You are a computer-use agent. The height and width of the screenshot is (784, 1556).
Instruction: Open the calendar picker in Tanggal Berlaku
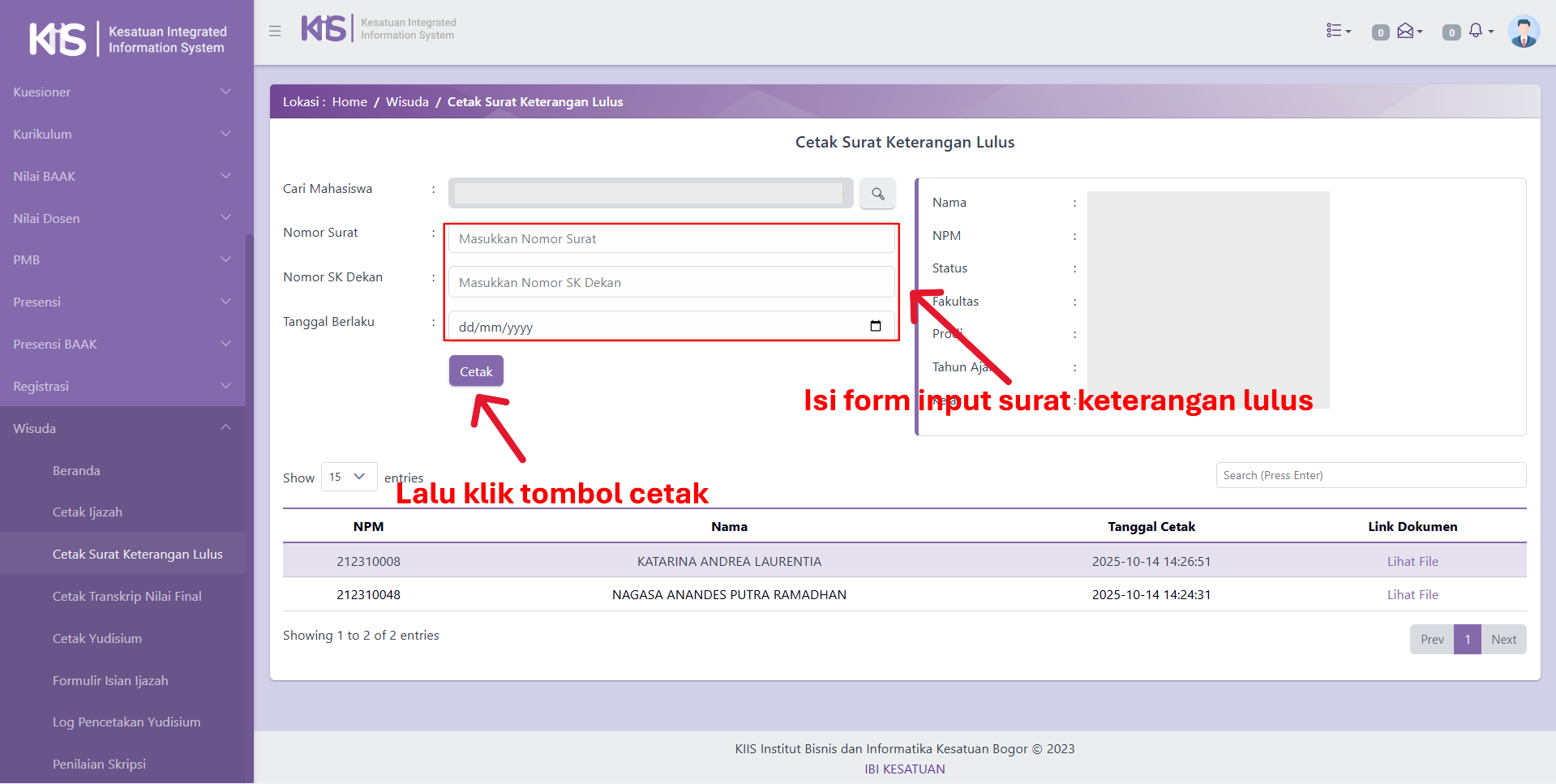coord(876,326)
